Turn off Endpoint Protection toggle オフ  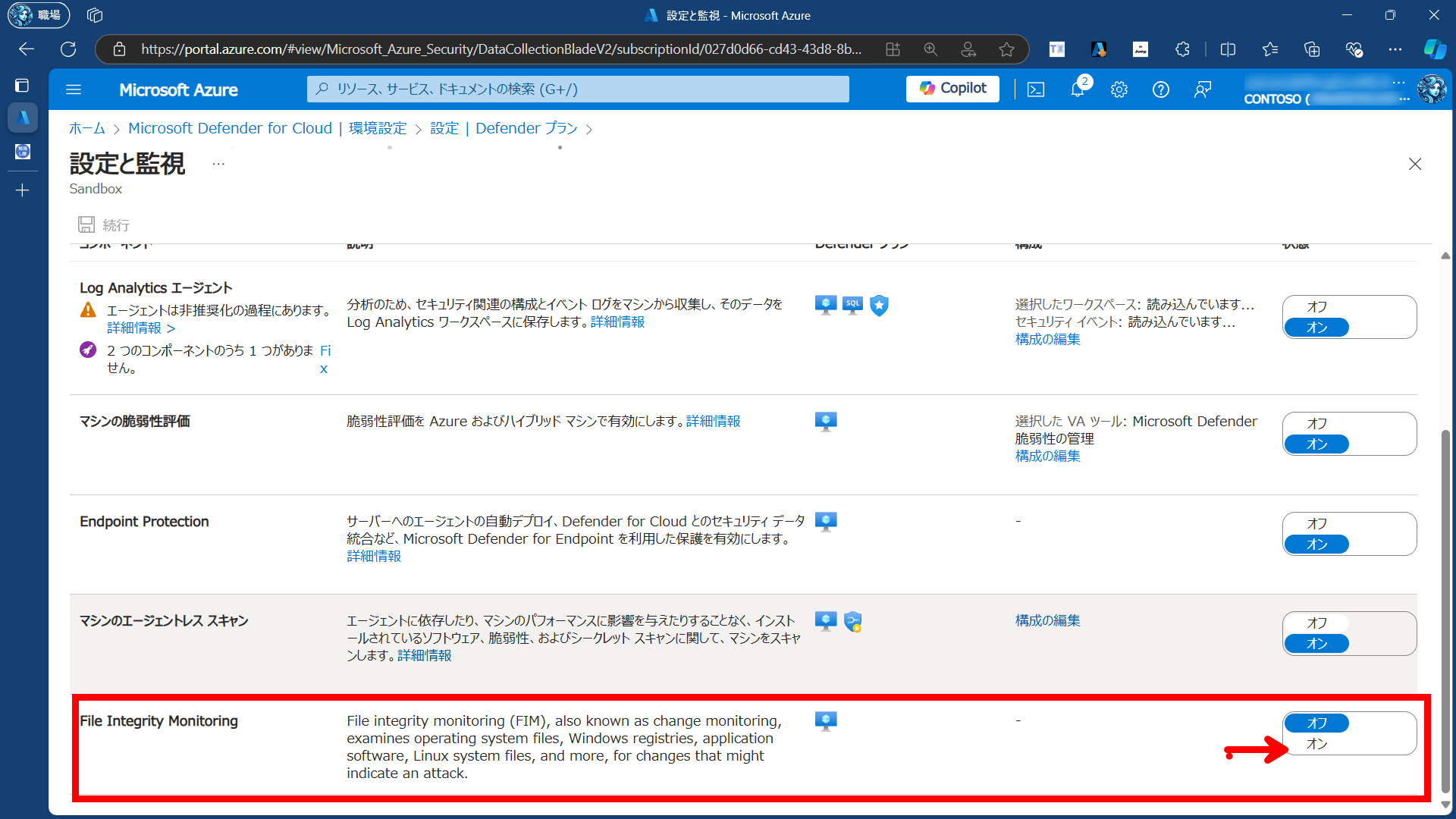pos(1316,523)
